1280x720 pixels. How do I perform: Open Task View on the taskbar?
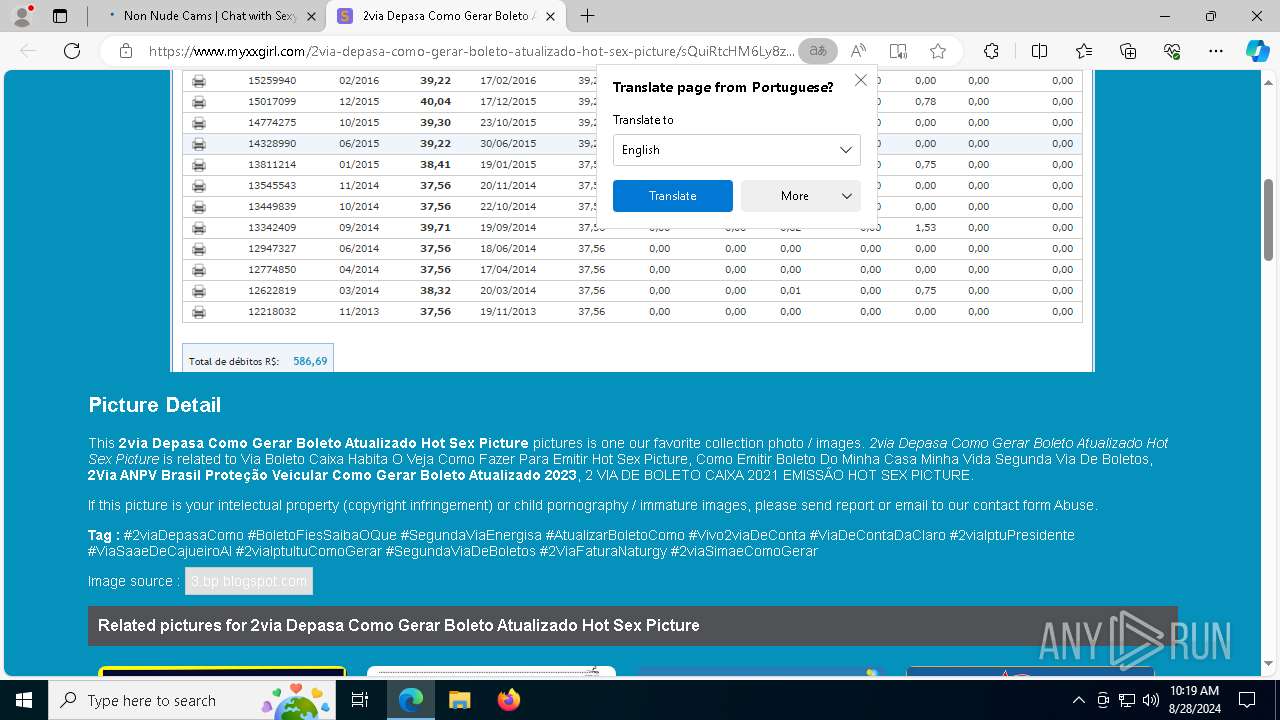(360, 700)
